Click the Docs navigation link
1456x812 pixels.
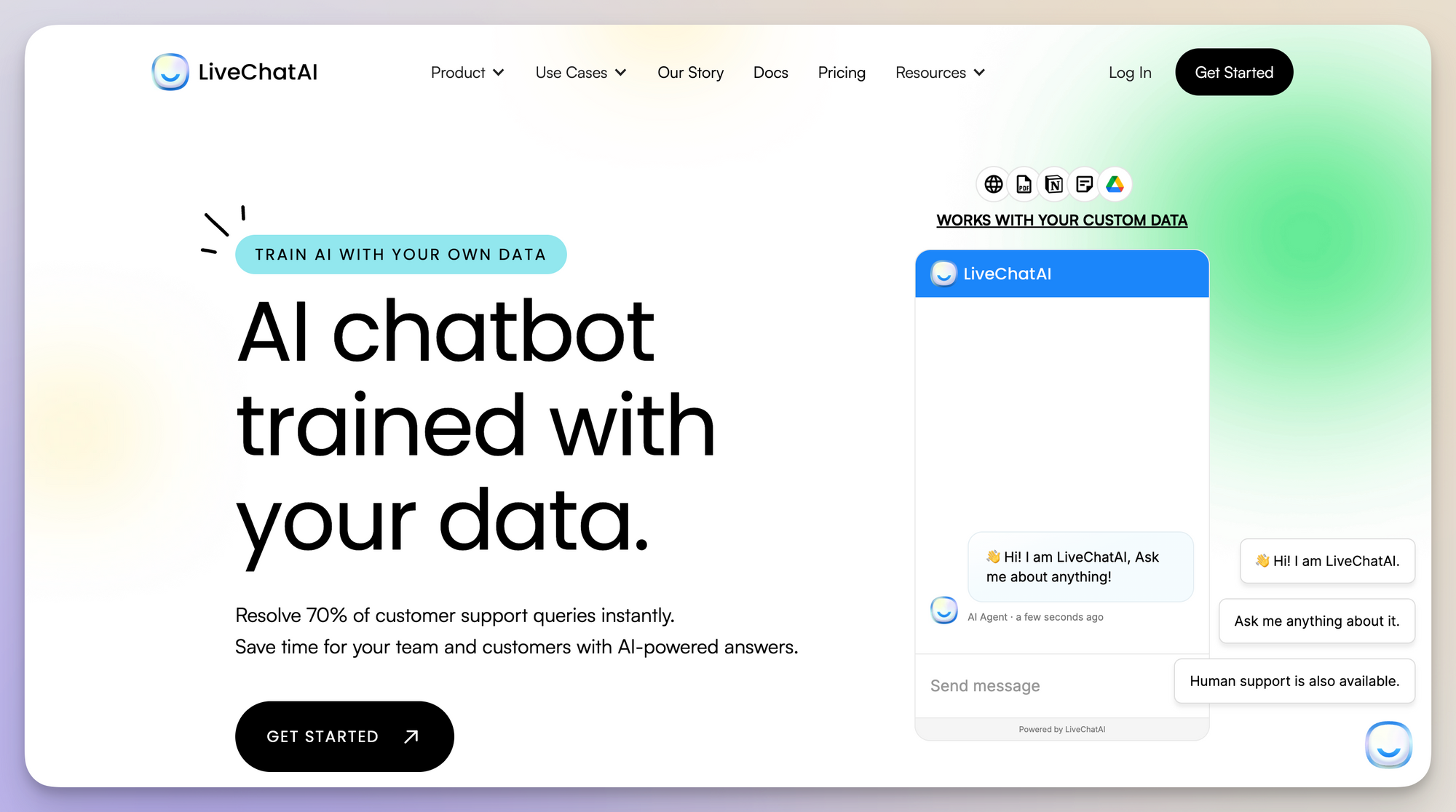[770, 72]
